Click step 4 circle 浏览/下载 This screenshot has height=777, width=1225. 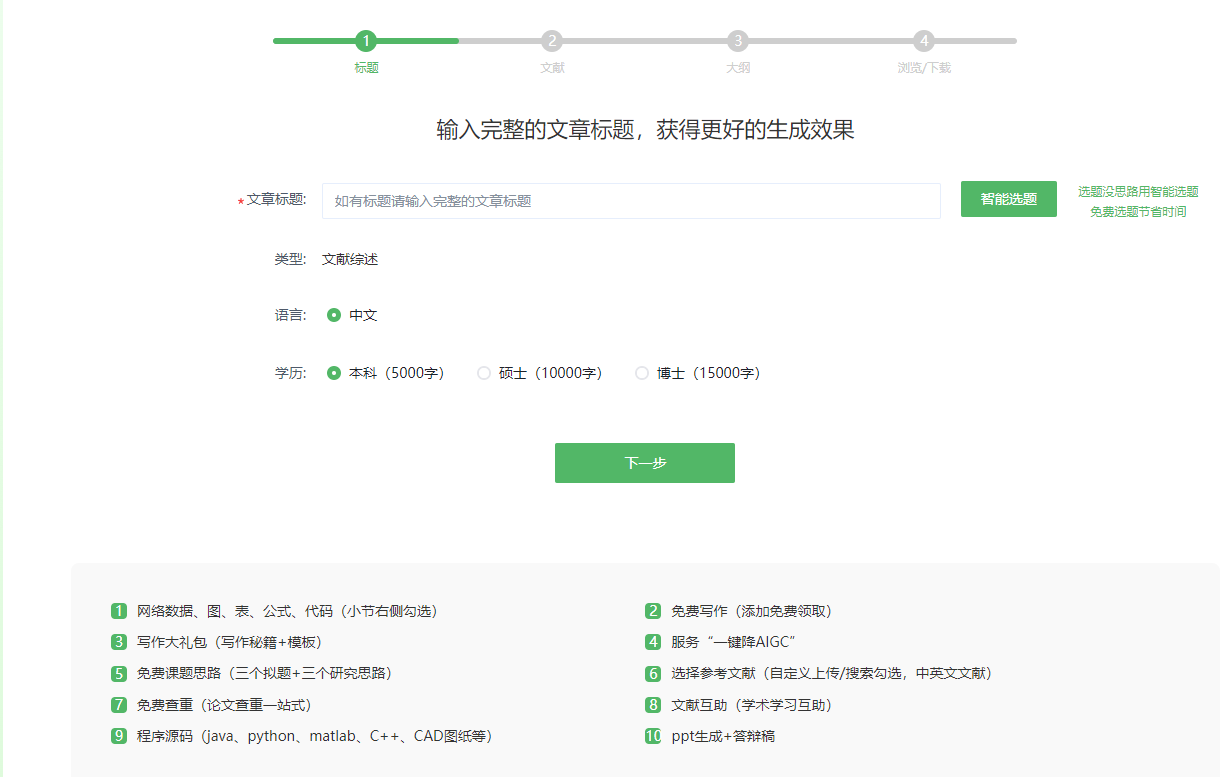tap(924, 41)
